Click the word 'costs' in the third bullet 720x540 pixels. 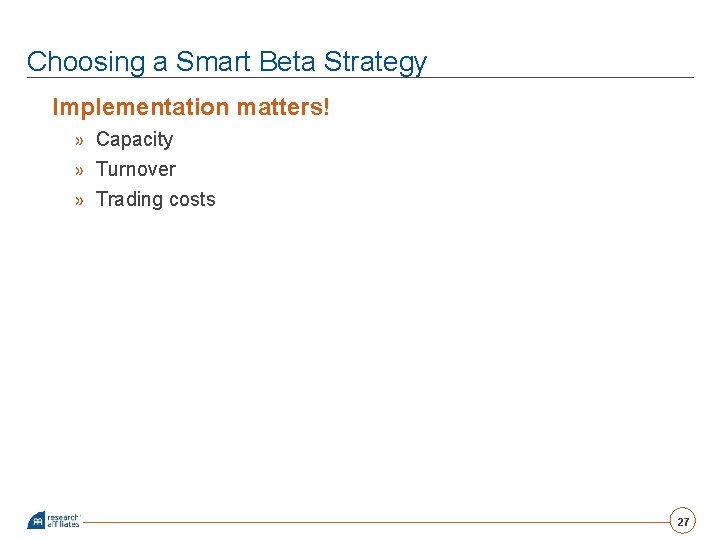pyautogui.click(x=191, y=200)
